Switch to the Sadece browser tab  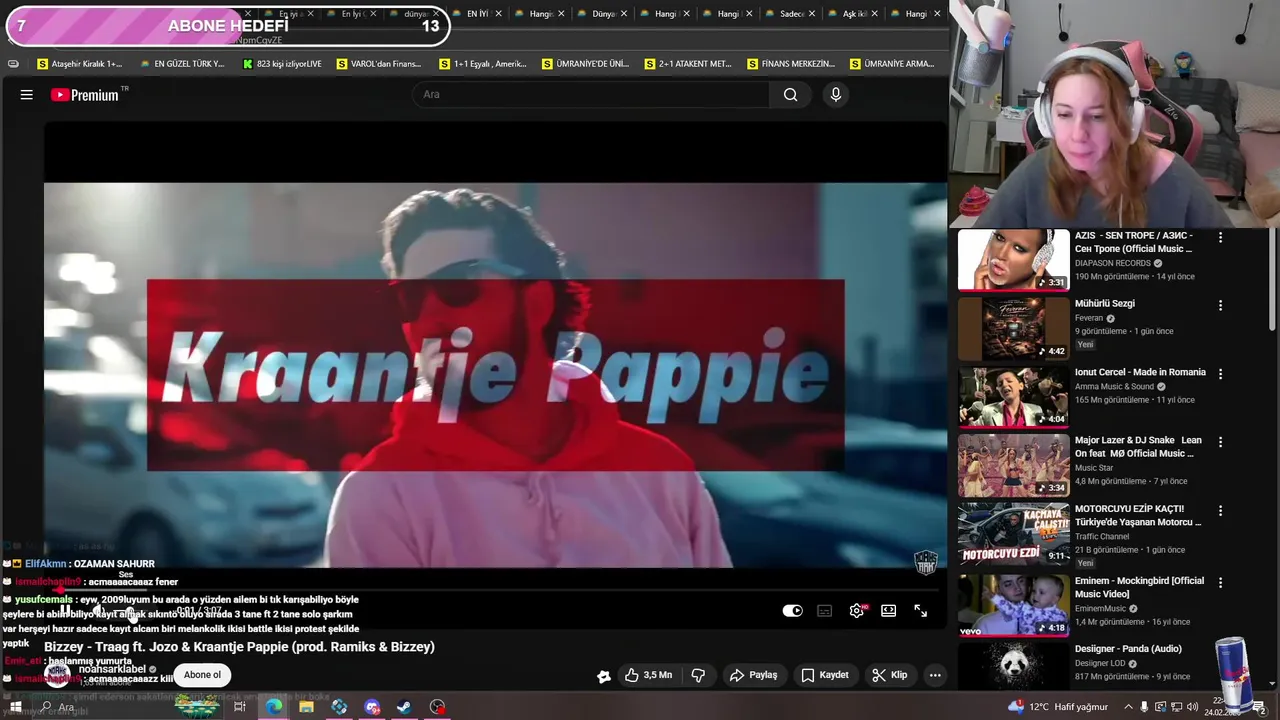[x=791, y=14]
